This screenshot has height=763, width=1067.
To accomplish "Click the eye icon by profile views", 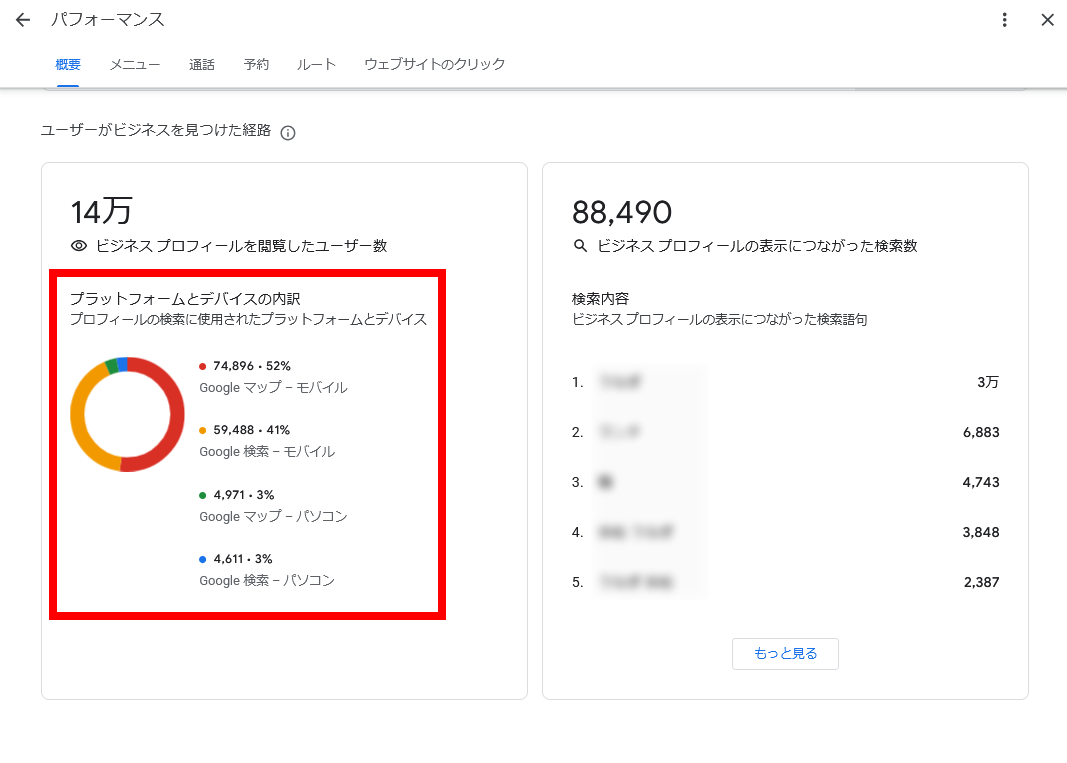I will click(79, 246).
